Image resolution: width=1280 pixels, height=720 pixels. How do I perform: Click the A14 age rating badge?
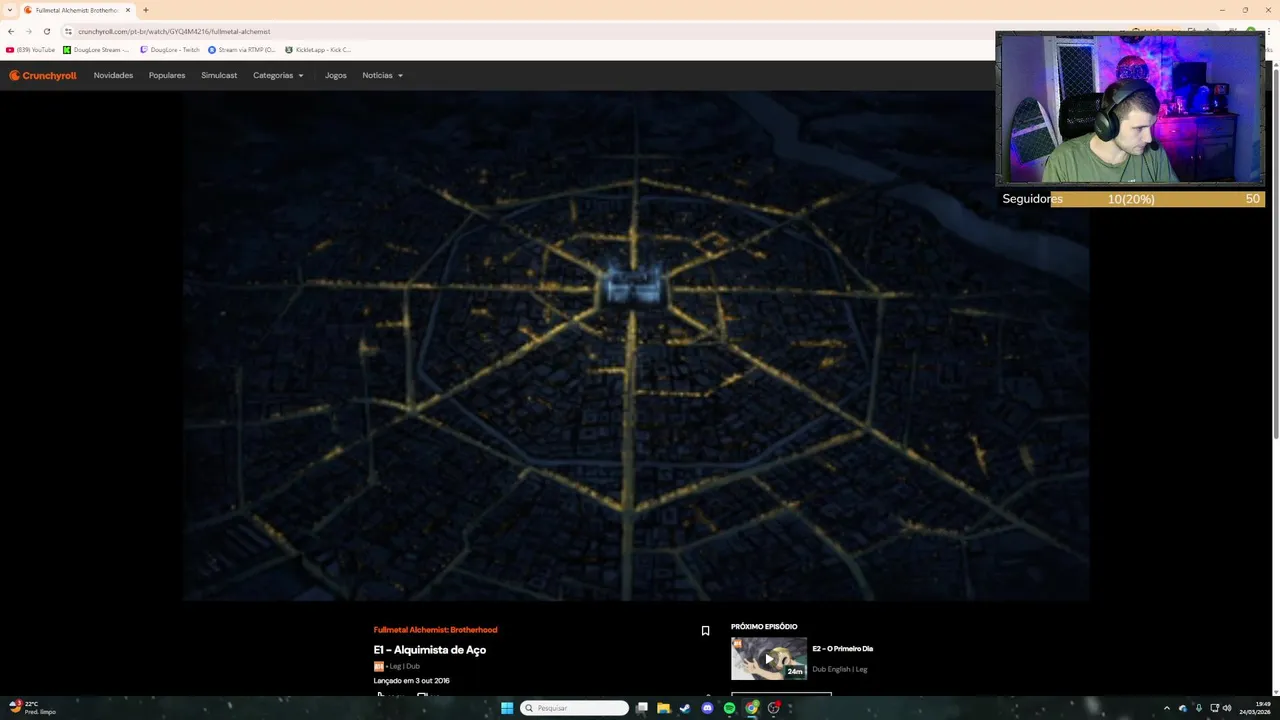pyautogui.click(x=378, y=666)
